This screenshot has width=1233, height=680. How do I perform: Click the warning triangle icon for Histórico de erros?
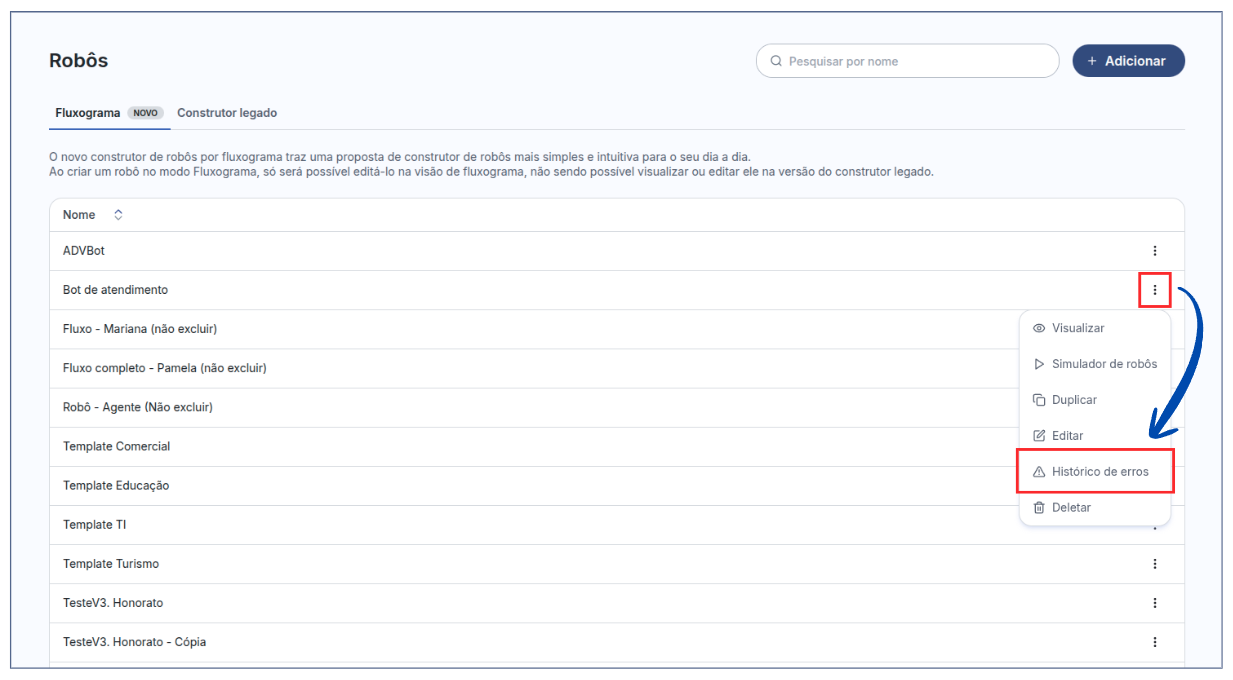click(1039, 472)
